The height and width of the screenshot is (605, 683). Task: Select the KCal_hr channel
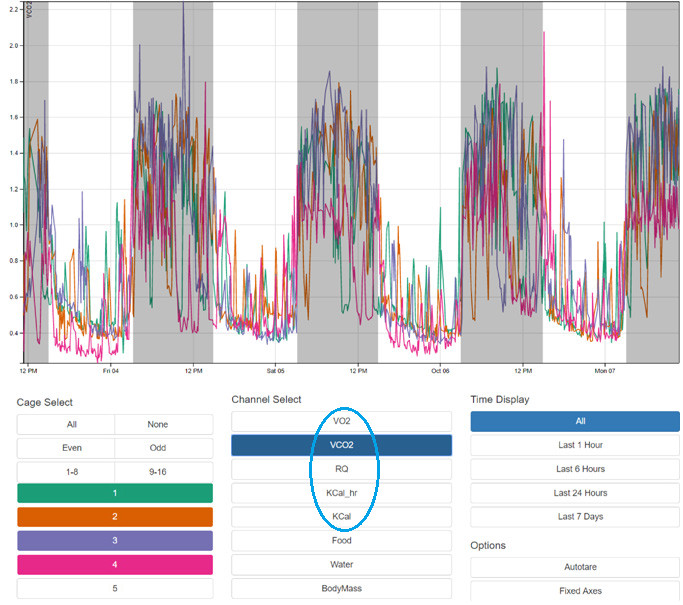[x=341, y=493]
